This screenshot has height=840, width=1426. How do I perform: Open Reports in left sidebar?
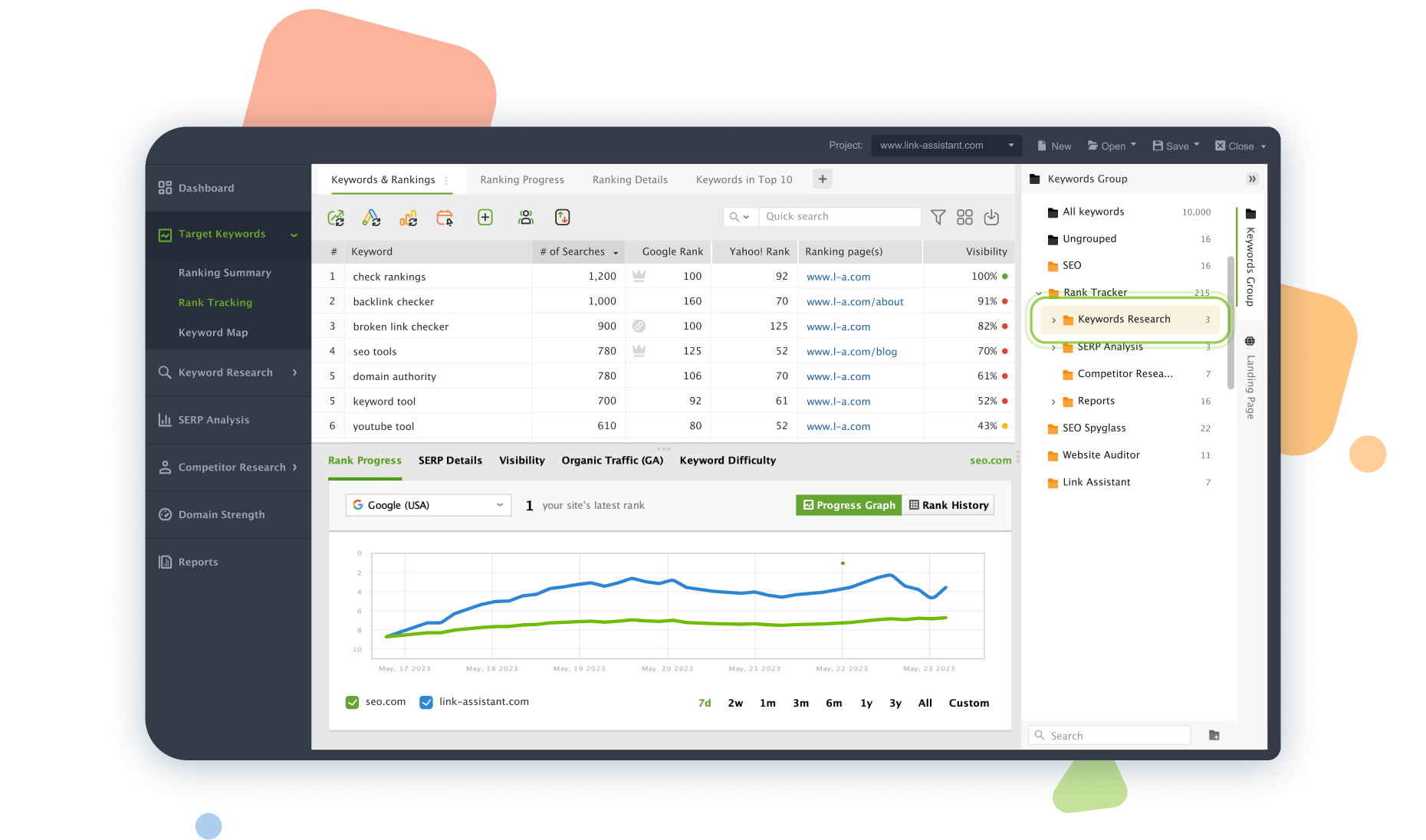coord(228,563)
